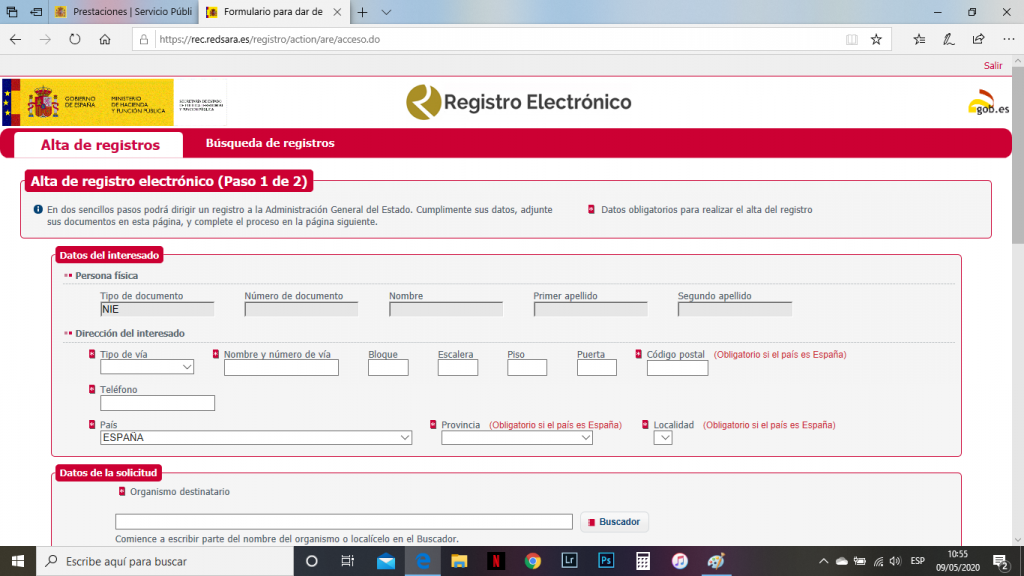Click the Buscador button
1024x576 pixels.
[x=614, y=521]
